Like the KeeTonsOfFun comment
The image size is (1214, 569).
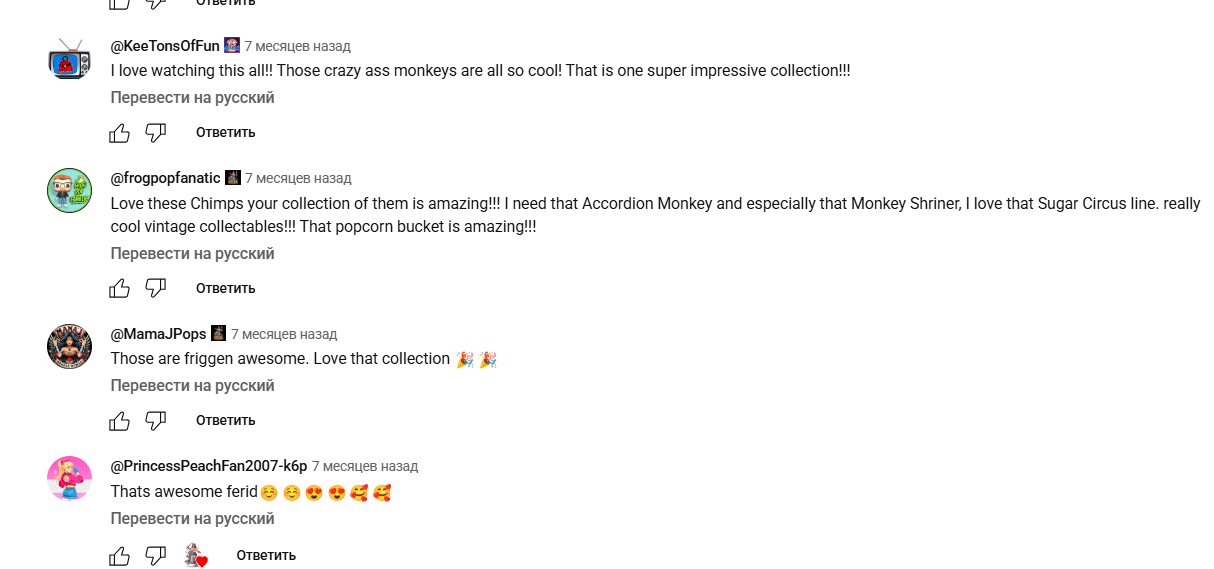pos(120,132)
